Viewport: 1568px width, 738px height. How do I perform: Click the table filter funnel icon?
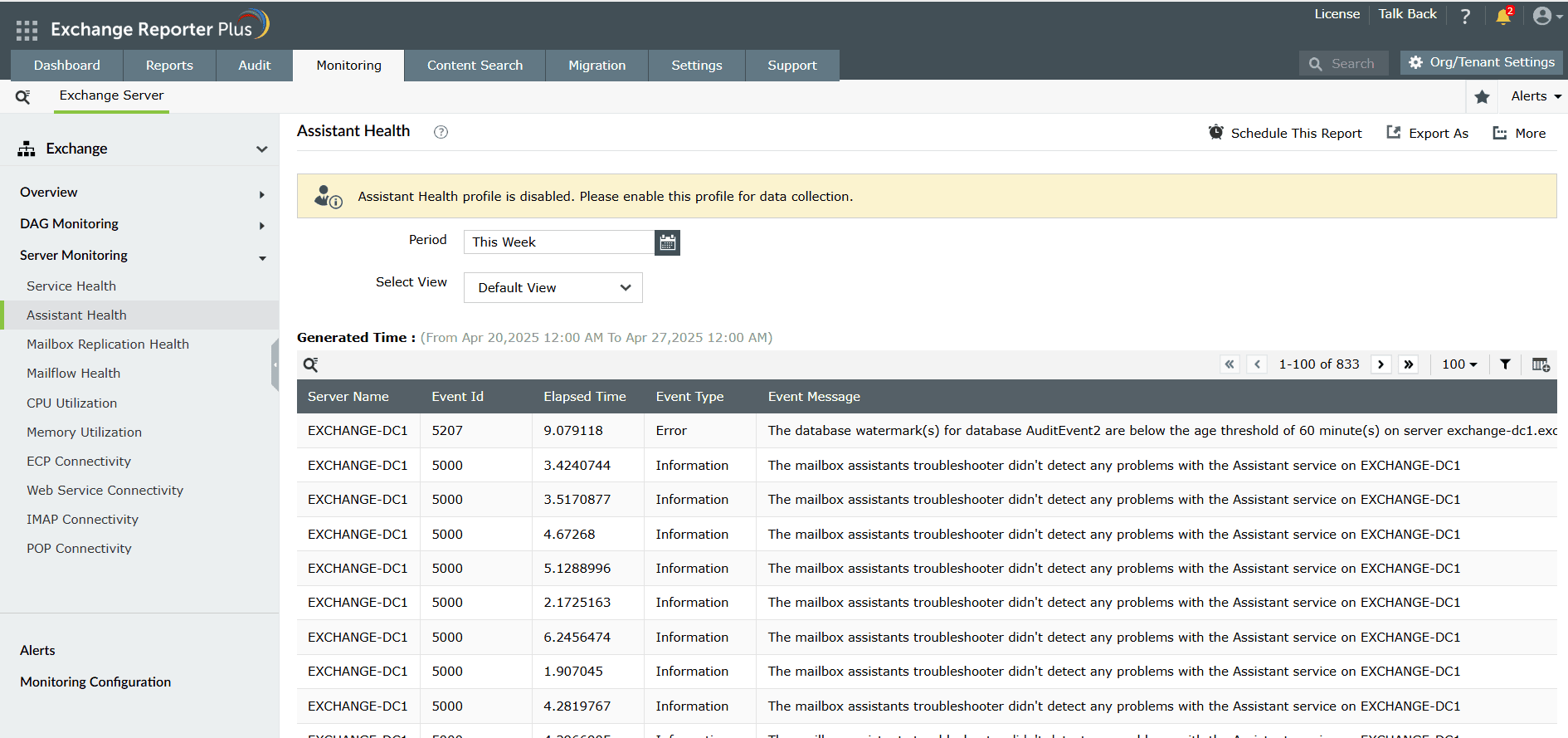1505,364
